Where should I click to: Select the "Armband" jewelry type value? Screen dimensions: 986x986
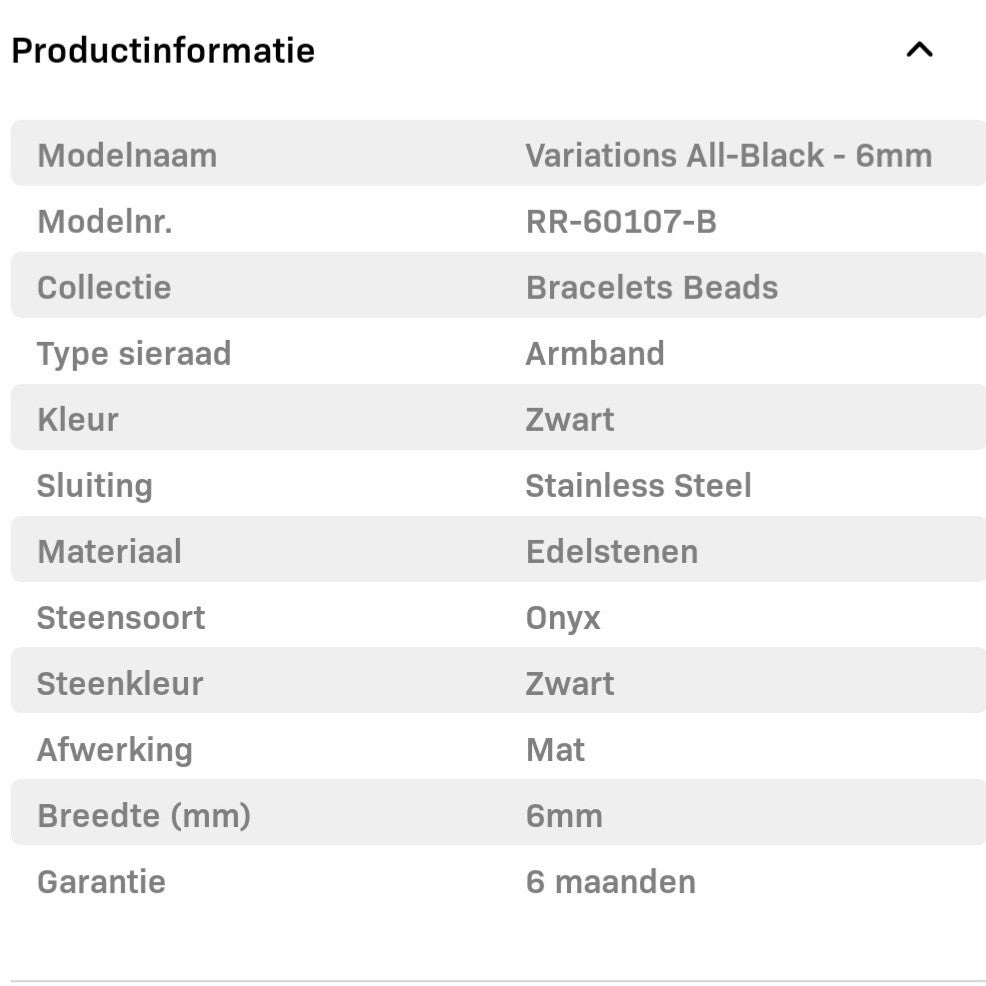coord(594,353)
